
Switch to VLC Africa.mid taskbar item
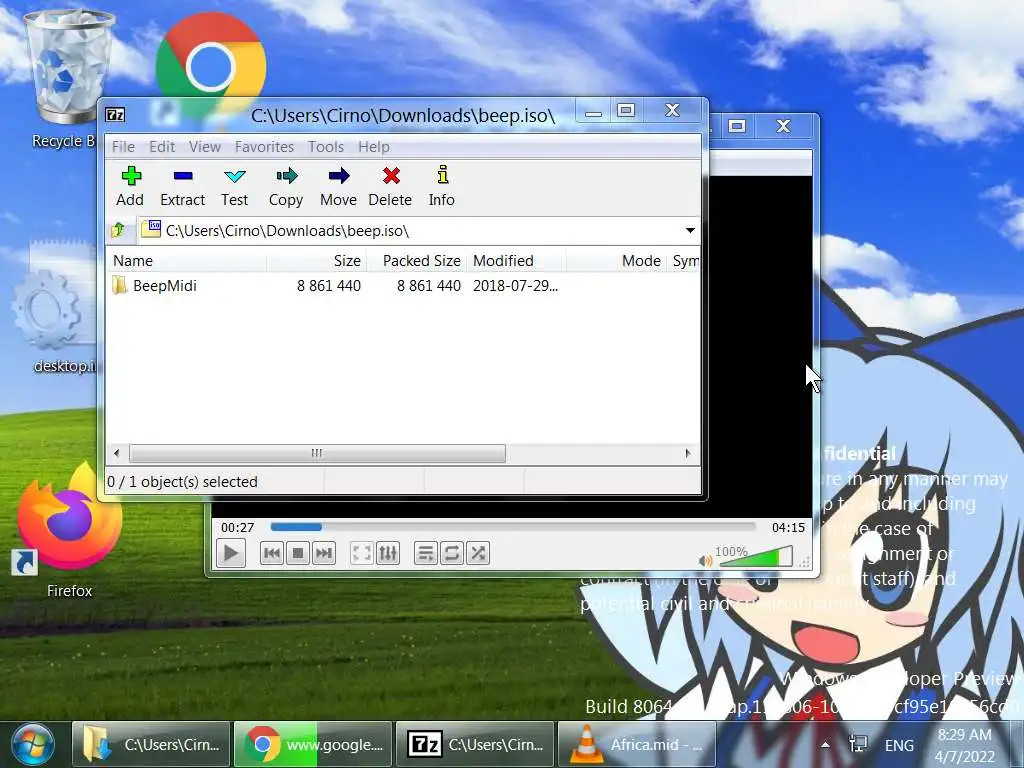click(x=637, y=744)
